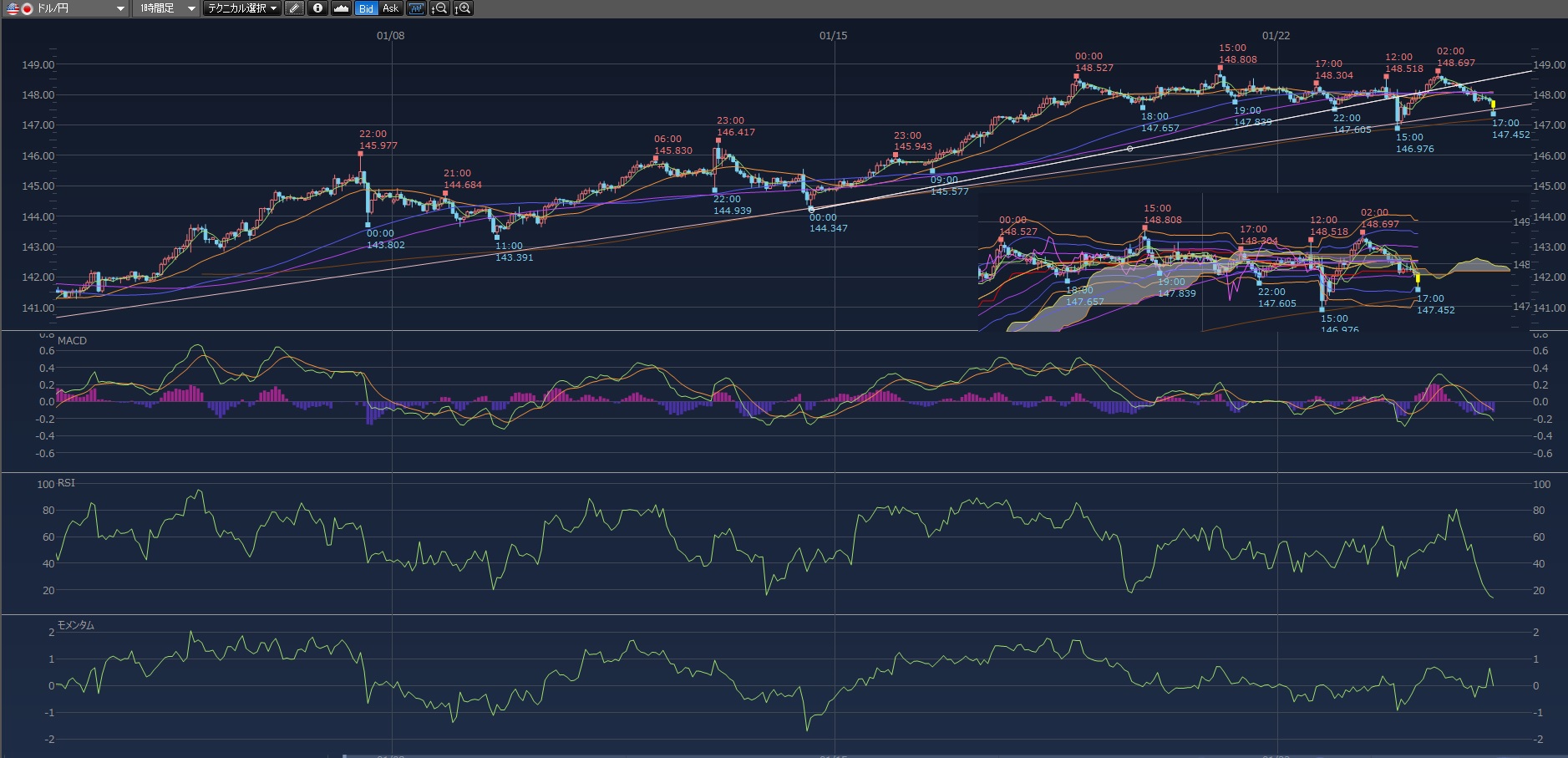
Task: Open the テクニカル選択 indicator menu
Action: pyautogui.click(x=241, y=8)
